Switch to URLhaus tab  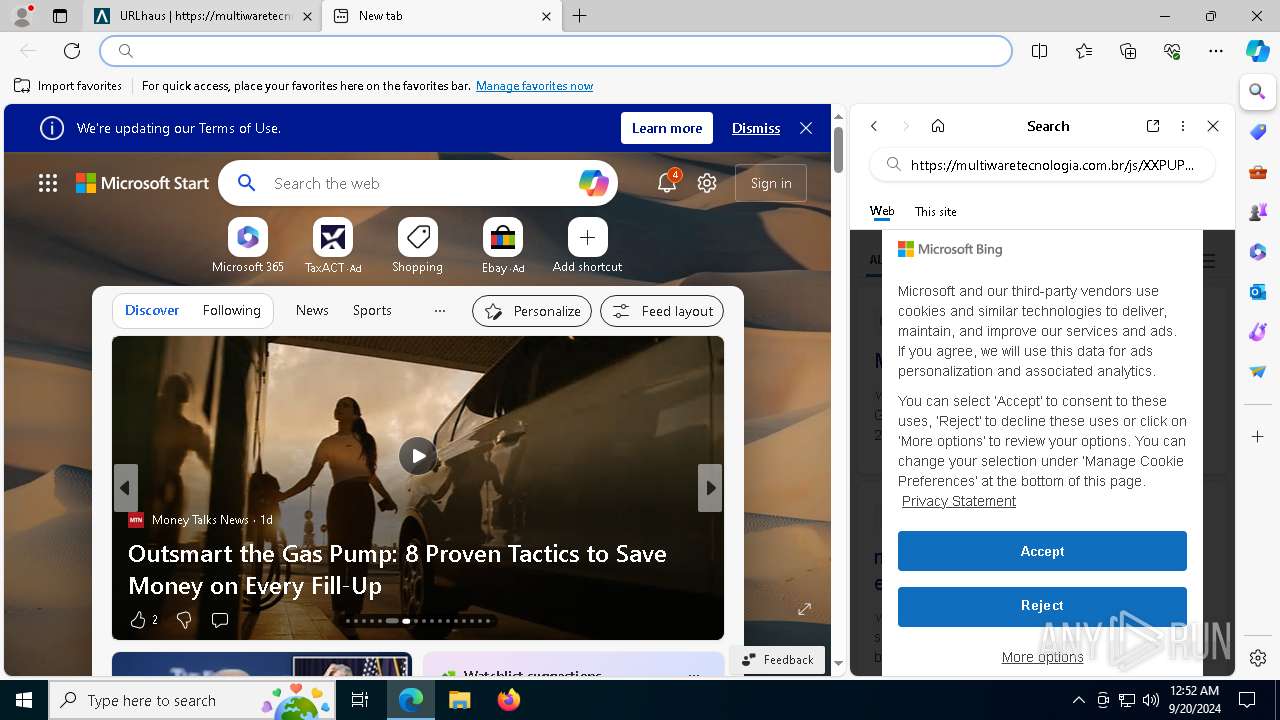pos(204,16)
